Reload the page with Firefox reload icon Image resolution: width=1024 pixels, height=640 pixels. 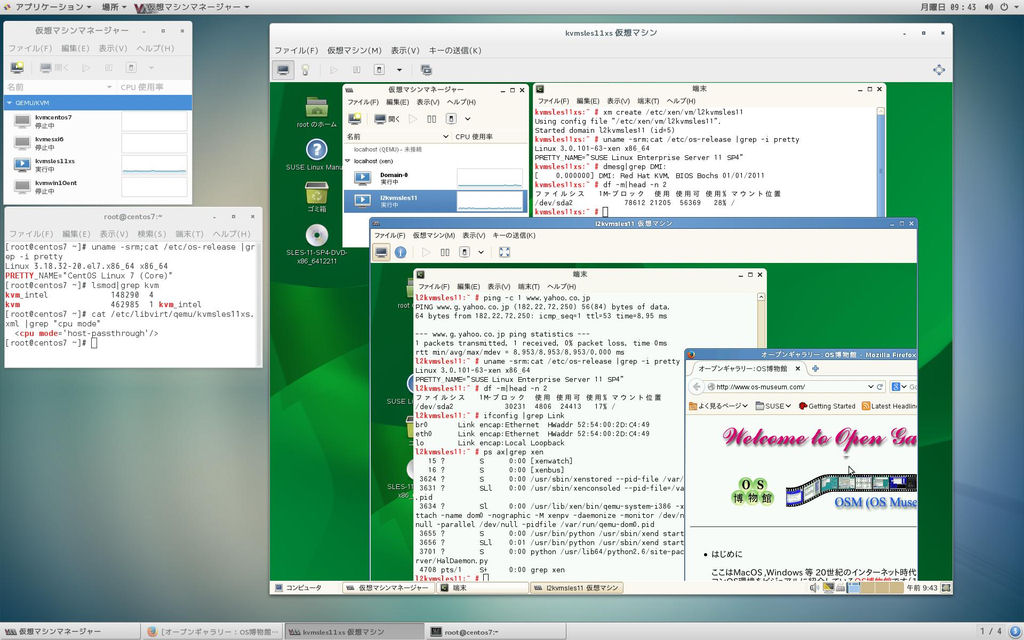pos(880,387)
